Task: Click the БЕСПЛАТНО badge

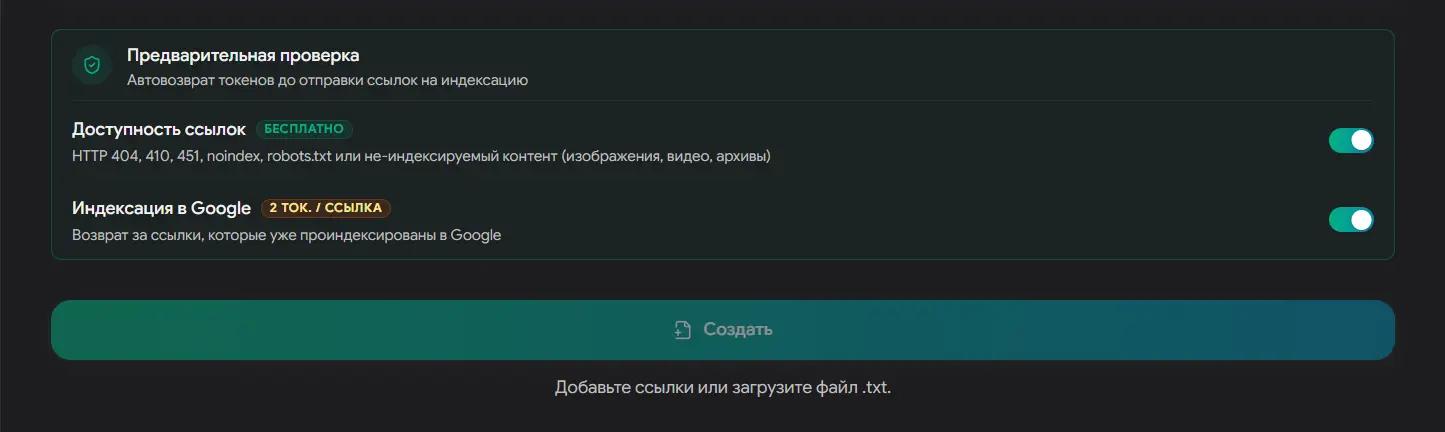Action: coord(304,129)
